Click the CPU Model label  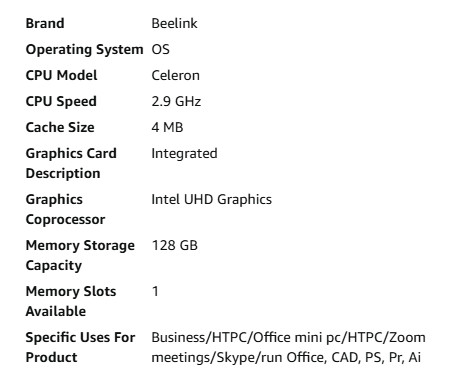point(61,75)
